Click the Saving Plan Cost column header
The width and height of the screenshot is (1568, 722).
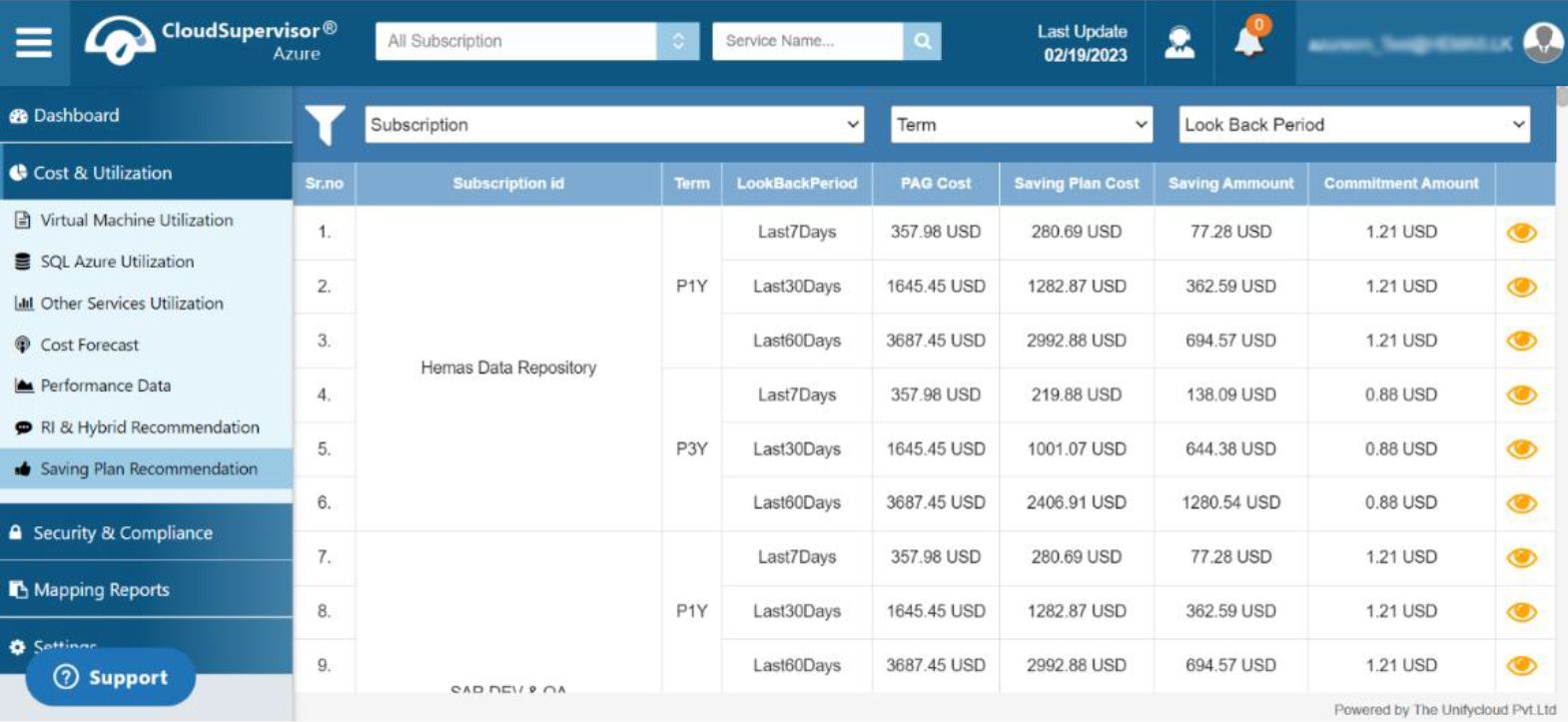pos(1077,184)
